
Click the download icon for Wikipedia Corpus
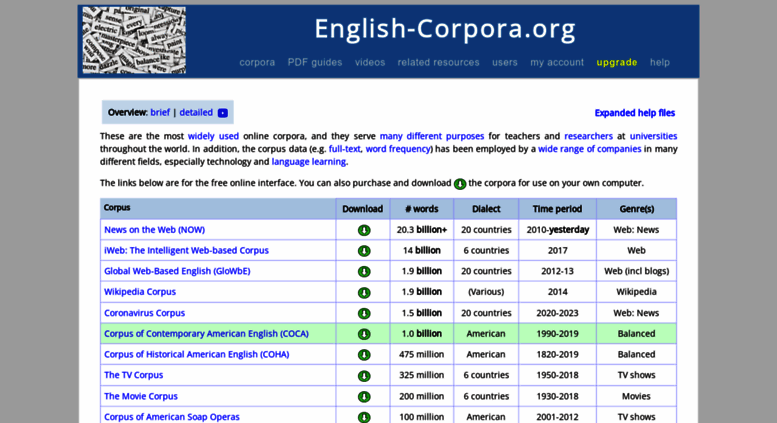click(364, 293)
